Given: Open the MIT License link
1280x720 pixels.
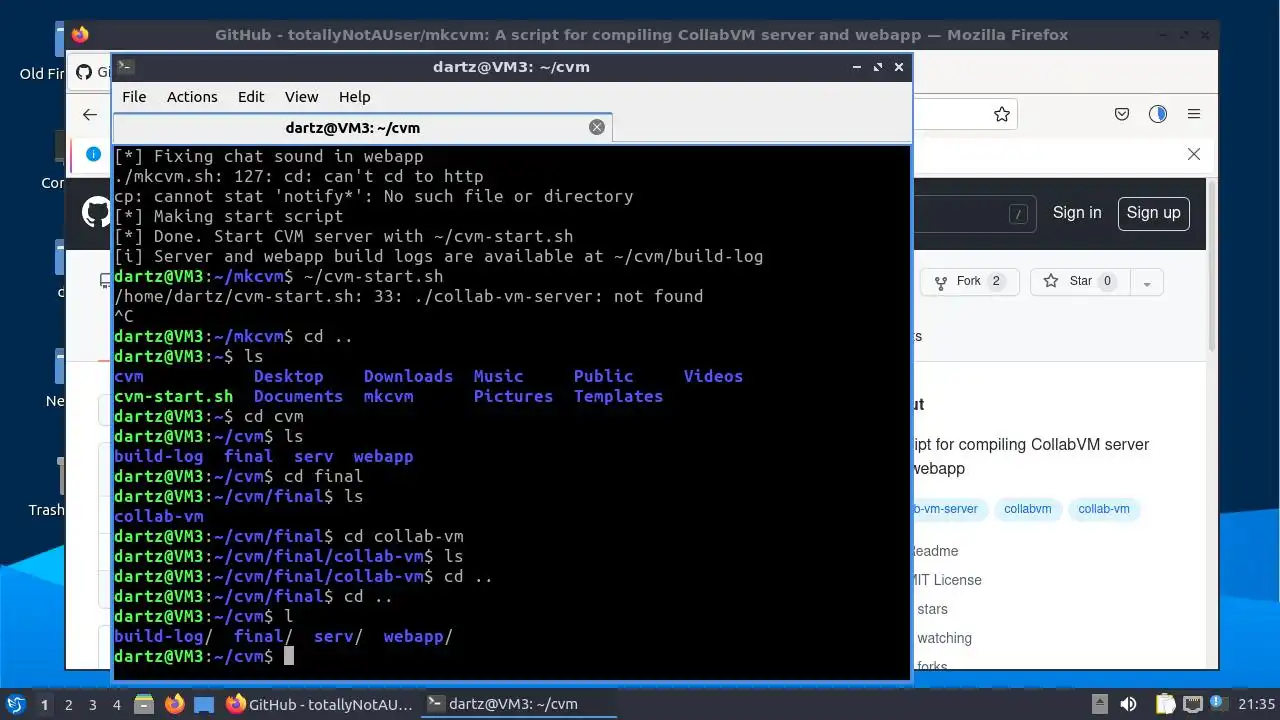Looking at the screenshot, I should point(946,580).
